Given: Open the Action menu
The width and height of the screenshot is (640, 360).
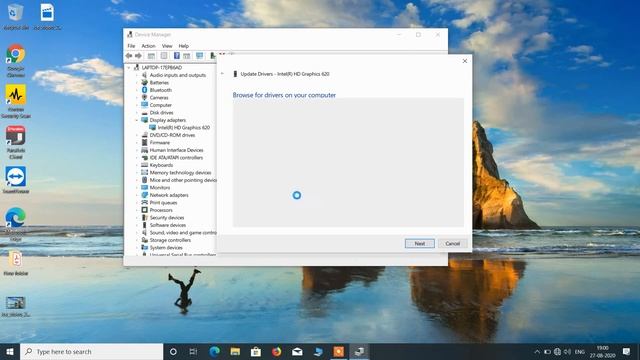Looking at the screenshot, I should (149, 46).
